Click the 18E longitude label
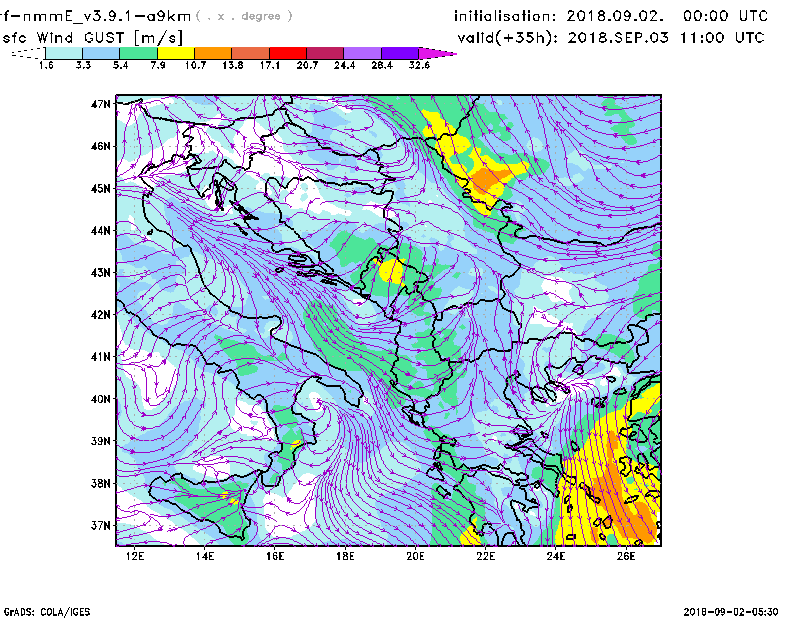 pos(345,556)
